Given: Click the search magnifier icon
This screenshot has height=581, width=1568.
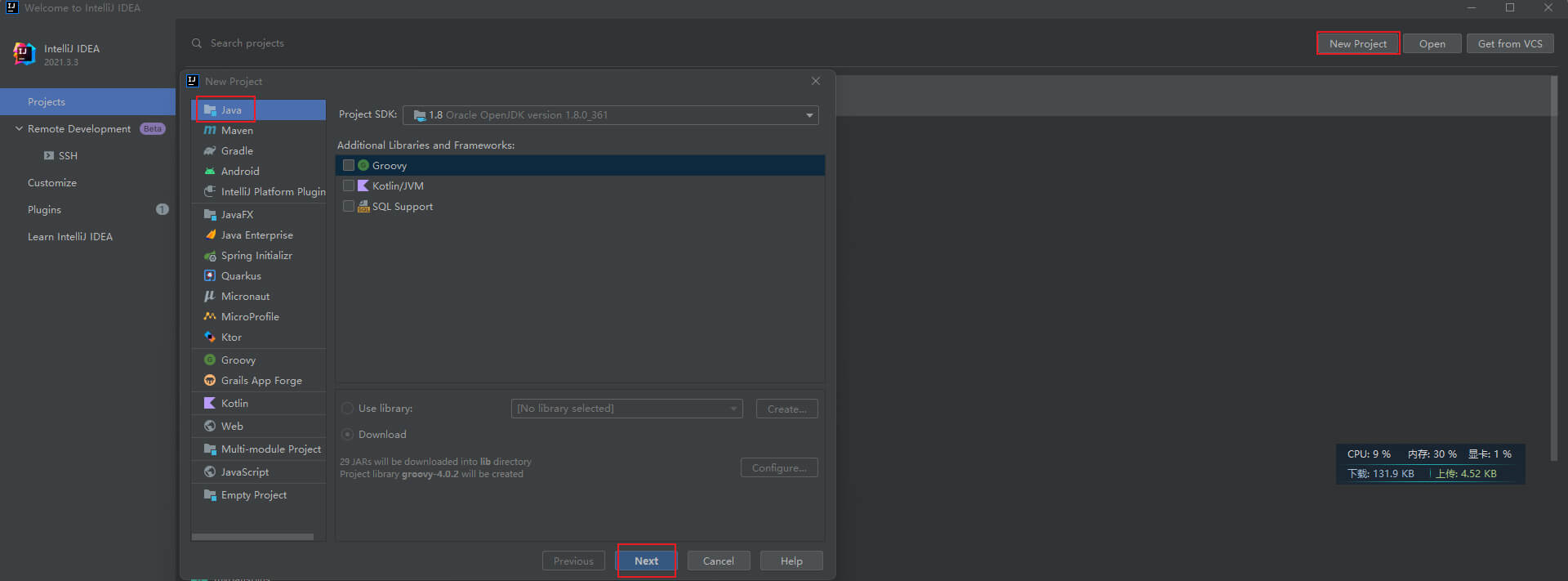Looking at the screenshot, I should [x=197, y=43].
